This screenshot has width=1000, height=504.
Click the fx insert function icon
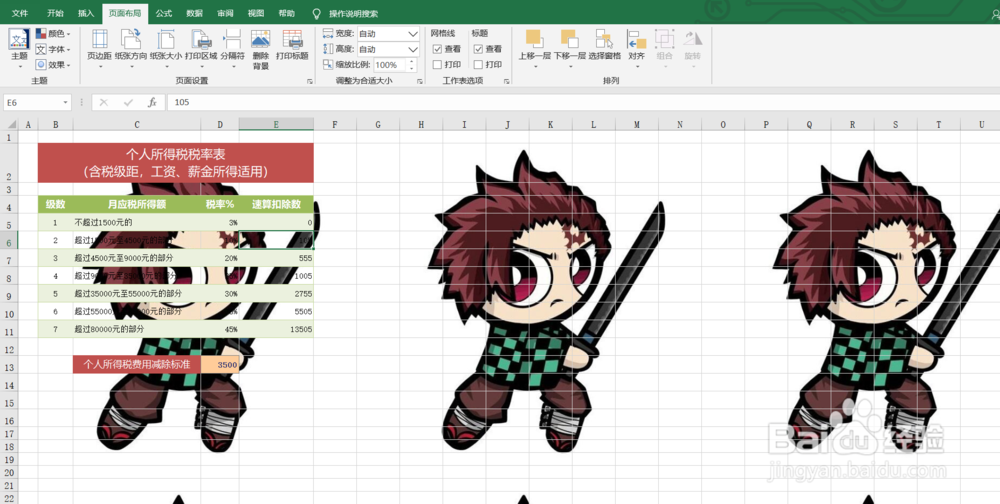pos(152,102)
